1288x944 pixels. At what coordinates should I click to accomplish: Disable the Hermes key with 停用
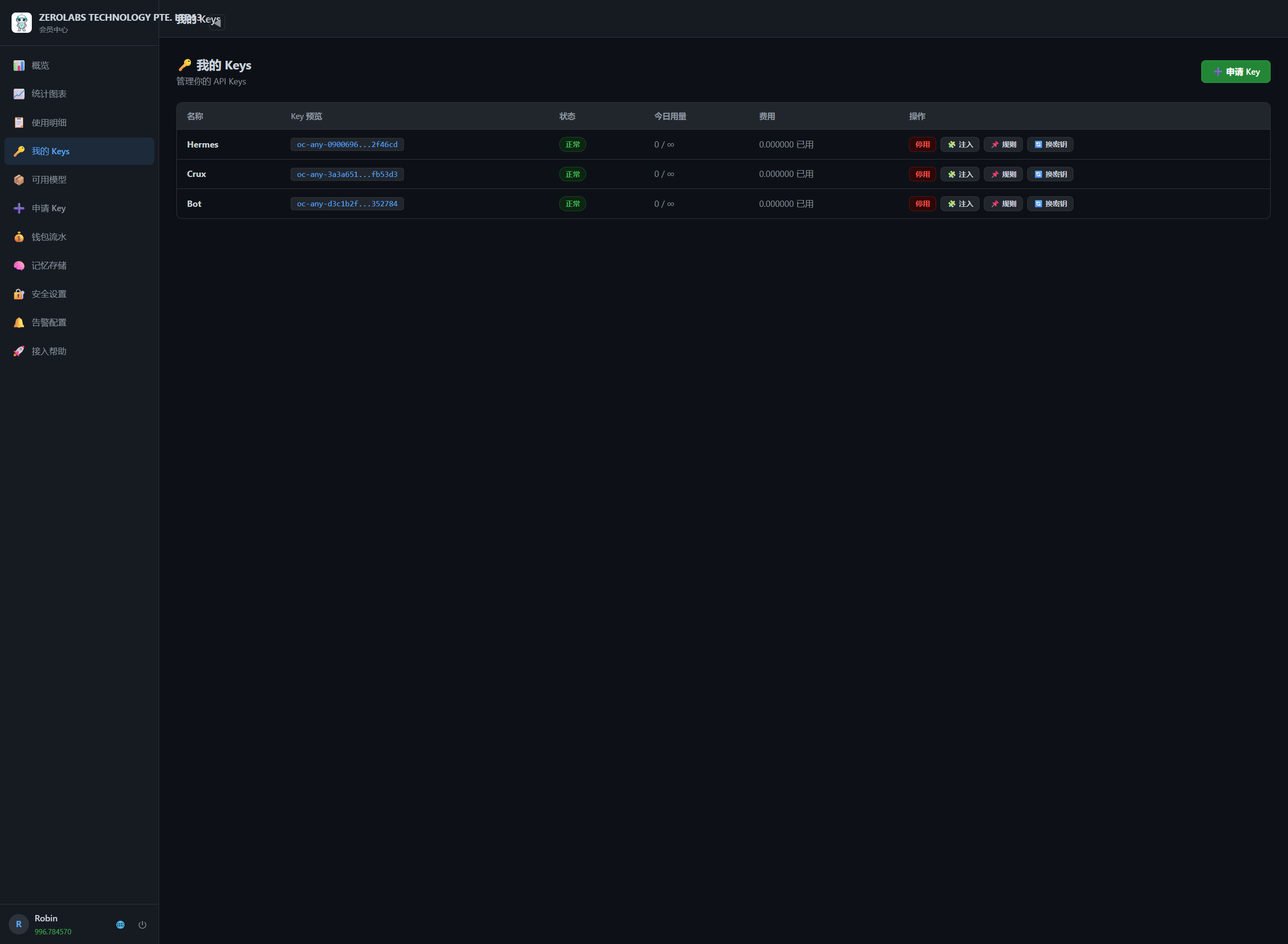[922, 145]
